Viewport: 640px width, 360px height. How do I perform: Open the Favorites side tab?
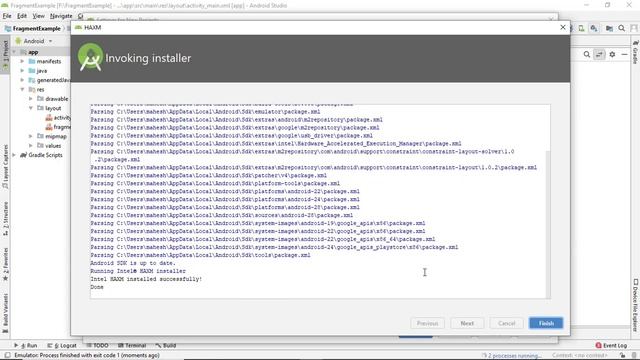pos(5,264)
